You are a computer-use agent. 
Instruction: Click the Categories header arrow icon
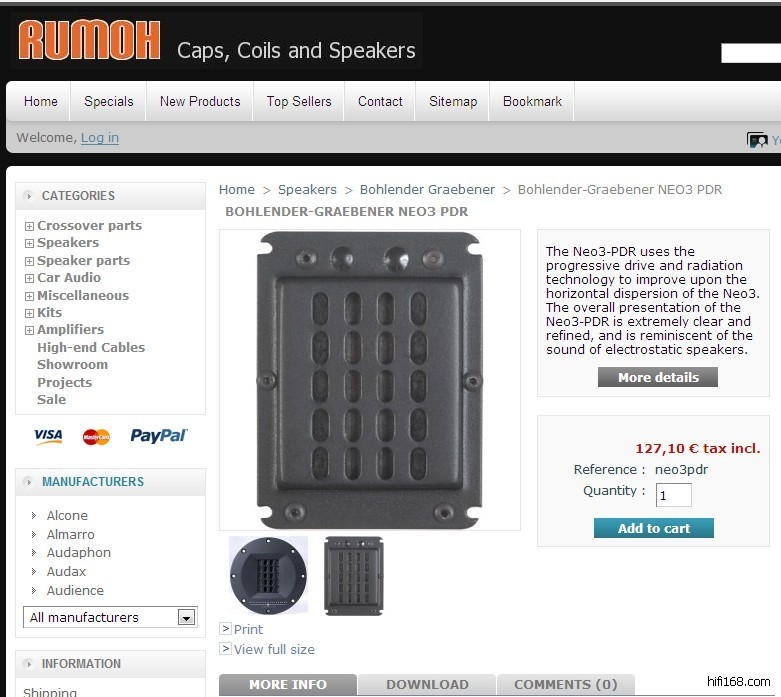[28, 196]
